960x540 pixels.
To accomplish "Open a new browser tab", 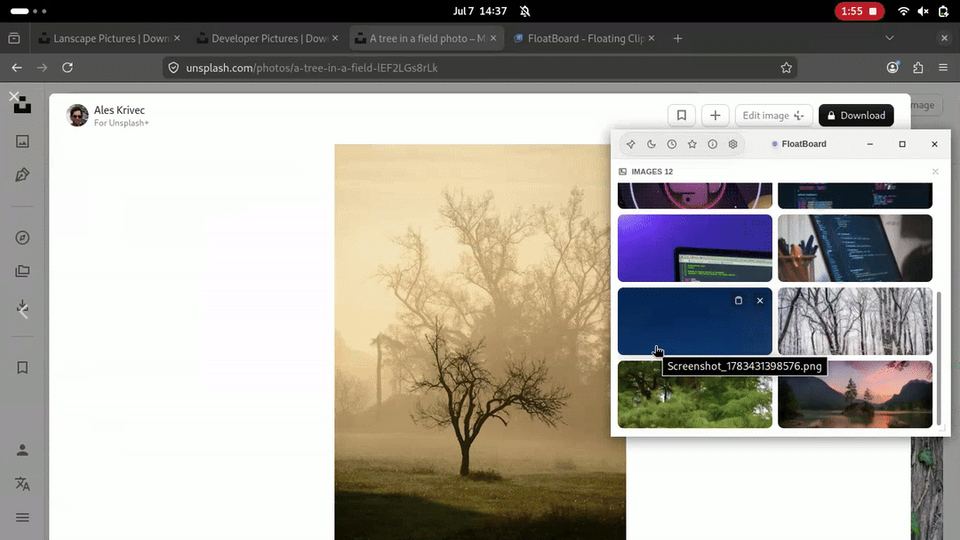I will [x=678, y=38].
